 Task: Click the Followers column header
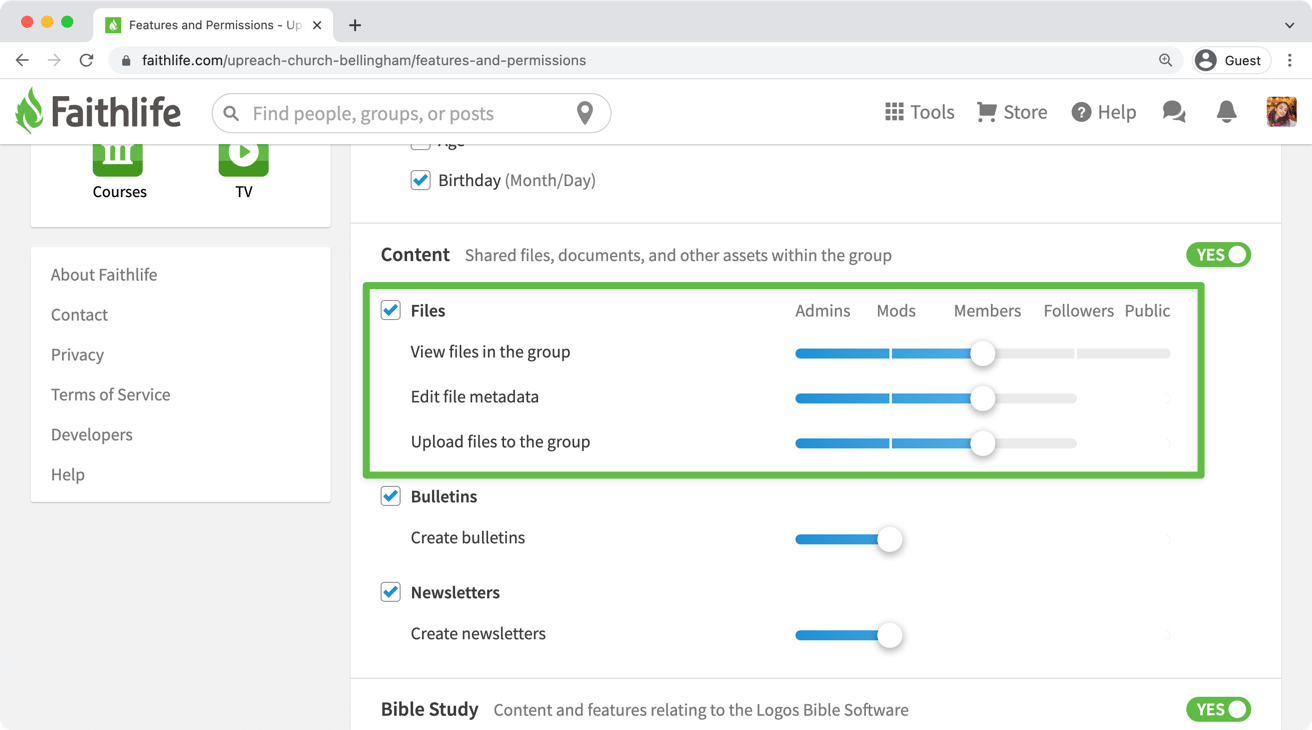1078,311
